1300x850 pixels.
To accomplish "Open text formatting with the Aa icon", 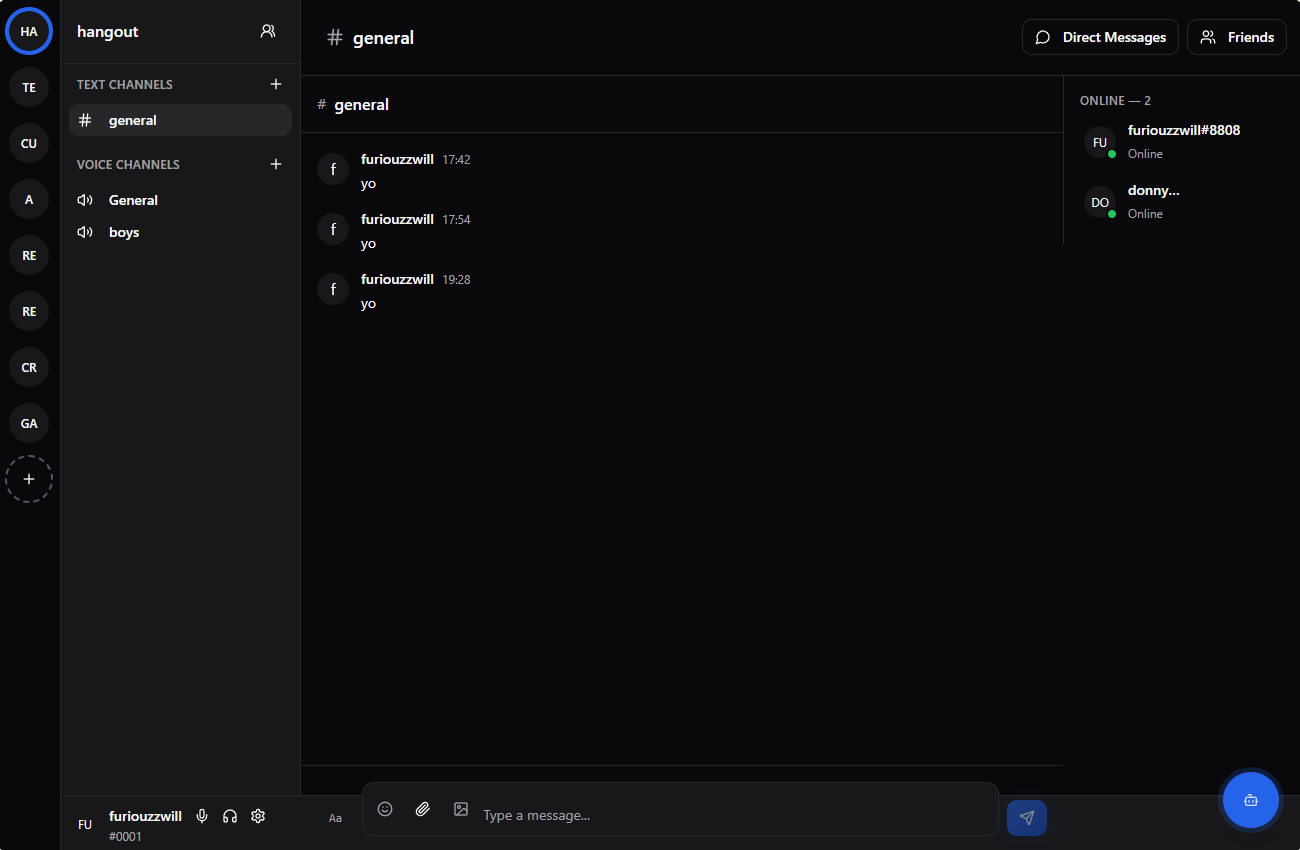I will pyautogui.click(x=335, y=817).
